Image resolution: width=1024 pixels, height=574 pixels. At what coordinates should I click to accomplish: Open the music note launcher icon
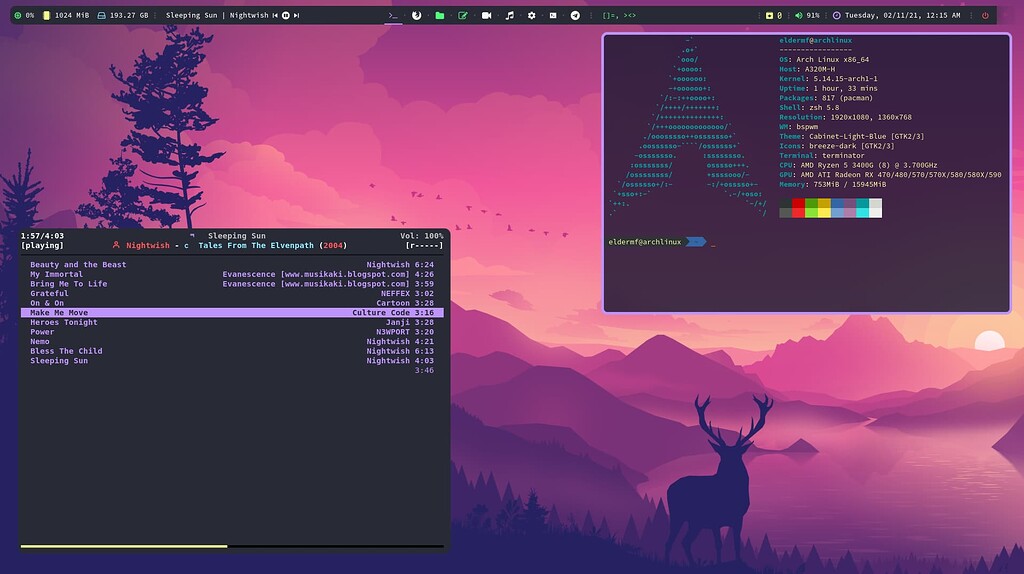coord(509,15)
